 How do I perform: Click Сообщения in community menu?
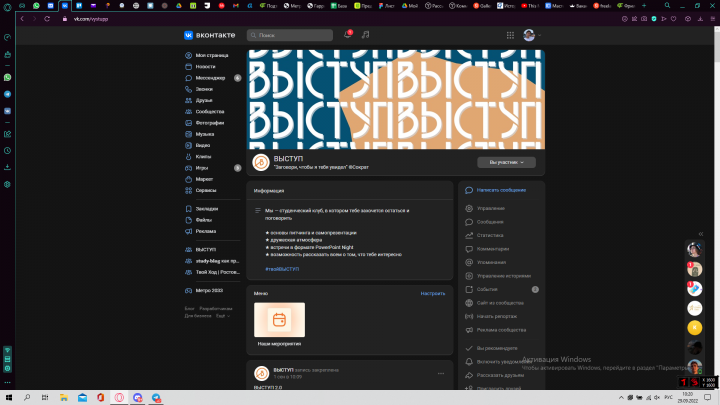tap(489, 222)
